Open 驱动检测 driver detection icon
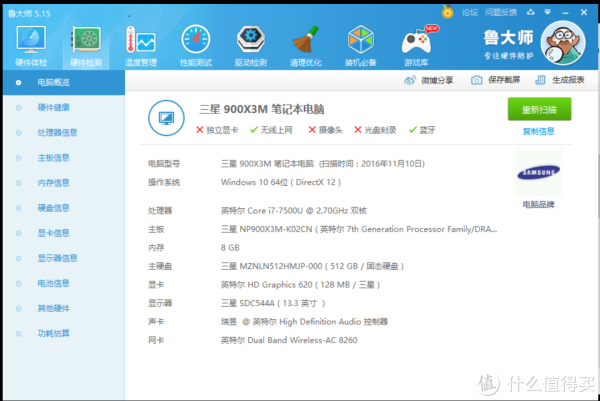Screen dimensions: 600x401 251,46
